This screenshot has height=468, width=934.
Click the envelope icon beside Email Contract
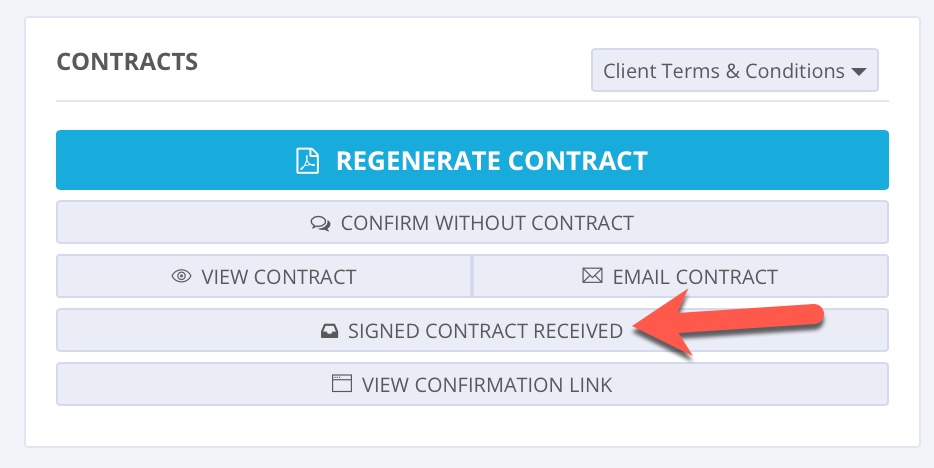(592, 276)
